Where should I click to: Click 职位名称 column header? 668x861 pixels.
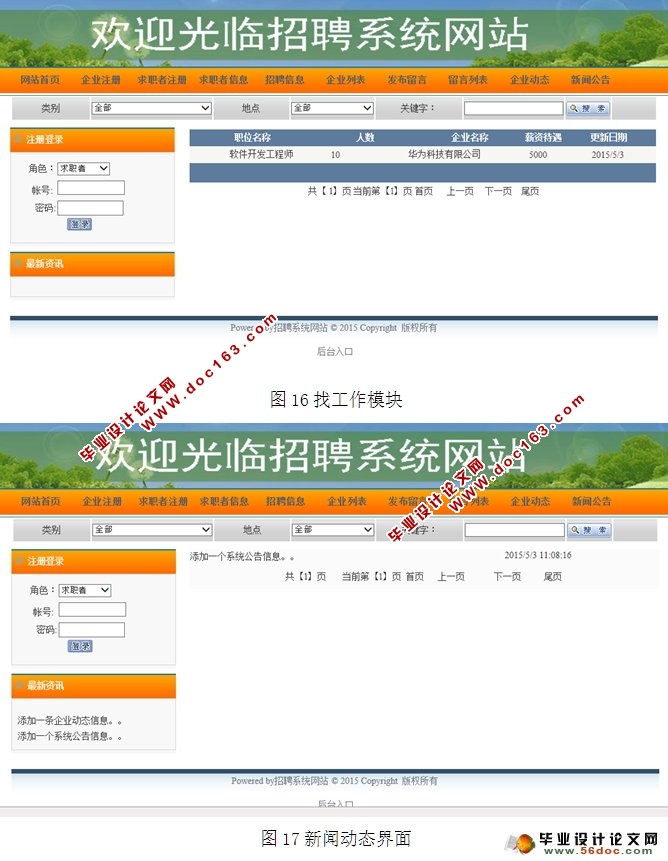(x=252, y=137)
